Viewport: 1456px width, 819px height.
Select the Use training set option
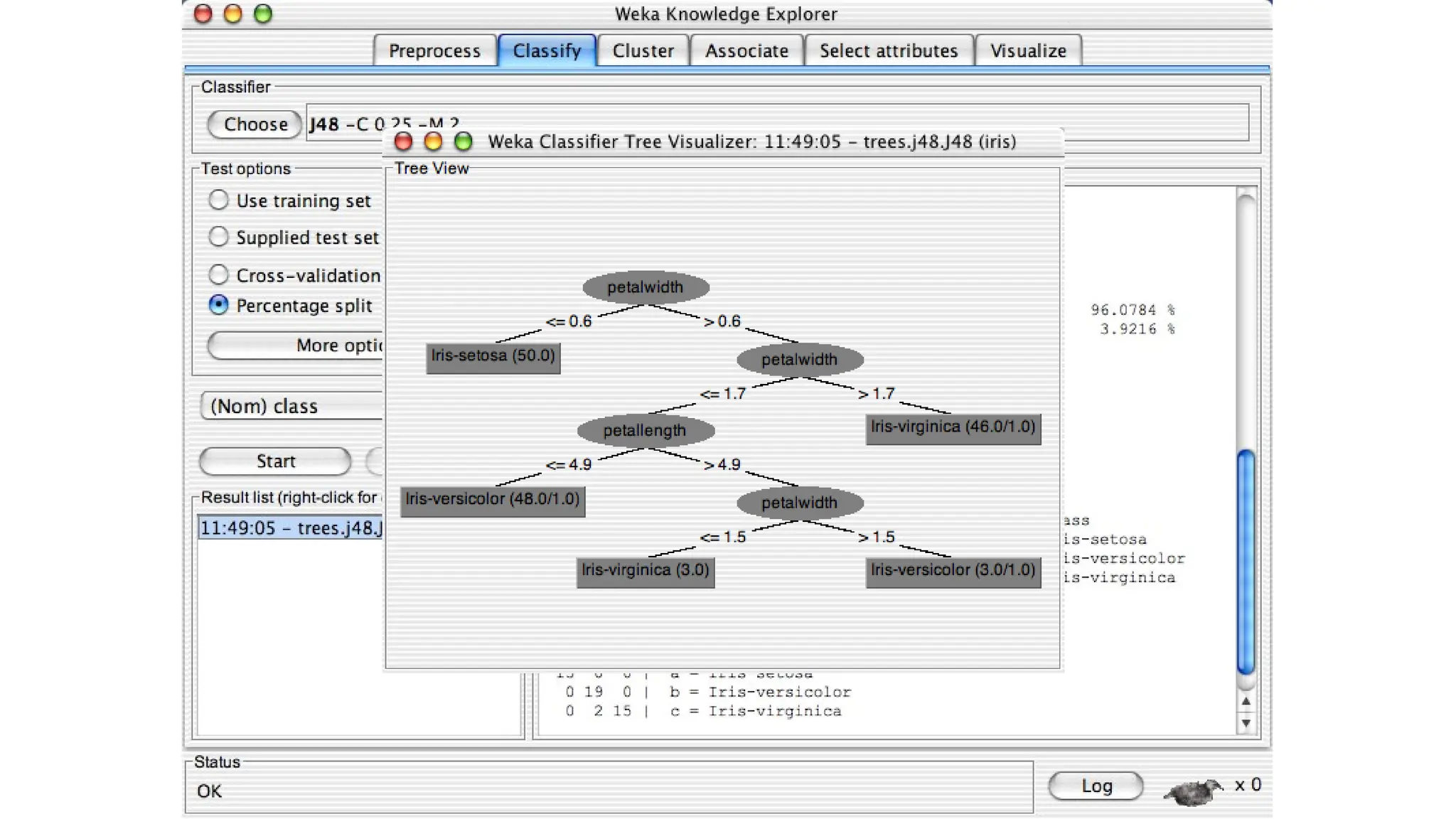219,200
